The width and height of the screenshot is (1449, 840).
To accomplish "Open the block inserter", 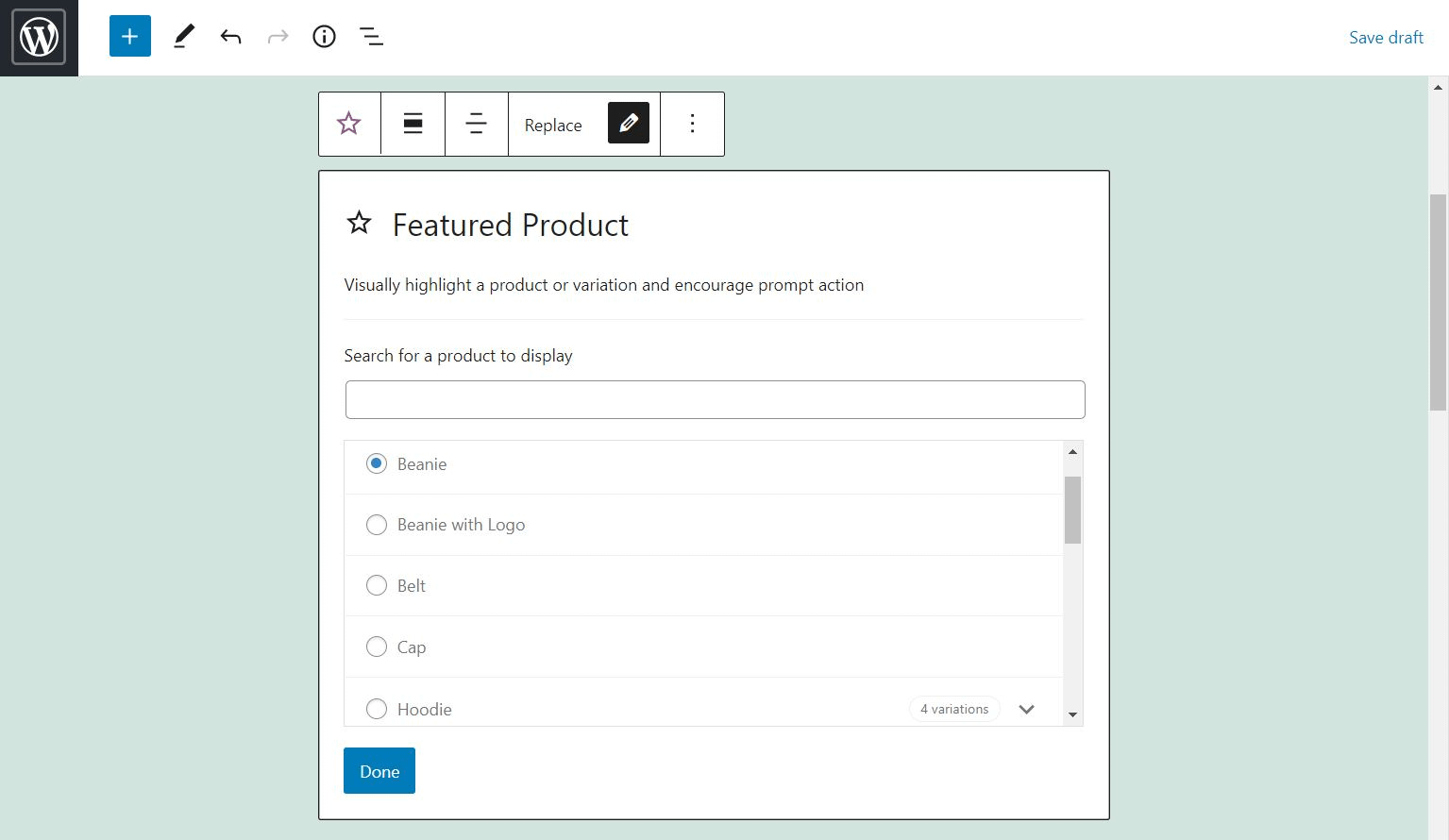I will [x=129, y=36].
